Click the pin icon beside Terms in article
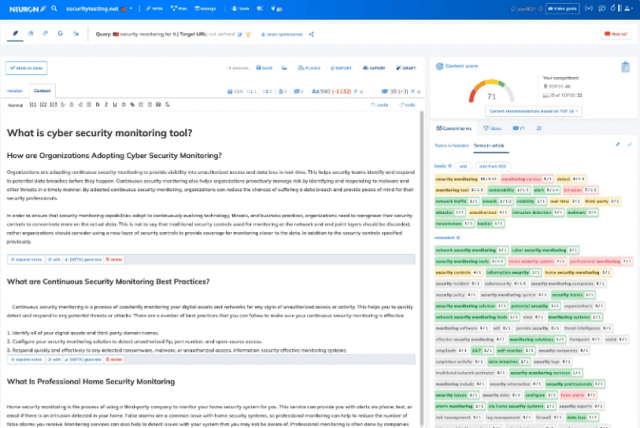The image size is (640, 428). pos(617,145)
